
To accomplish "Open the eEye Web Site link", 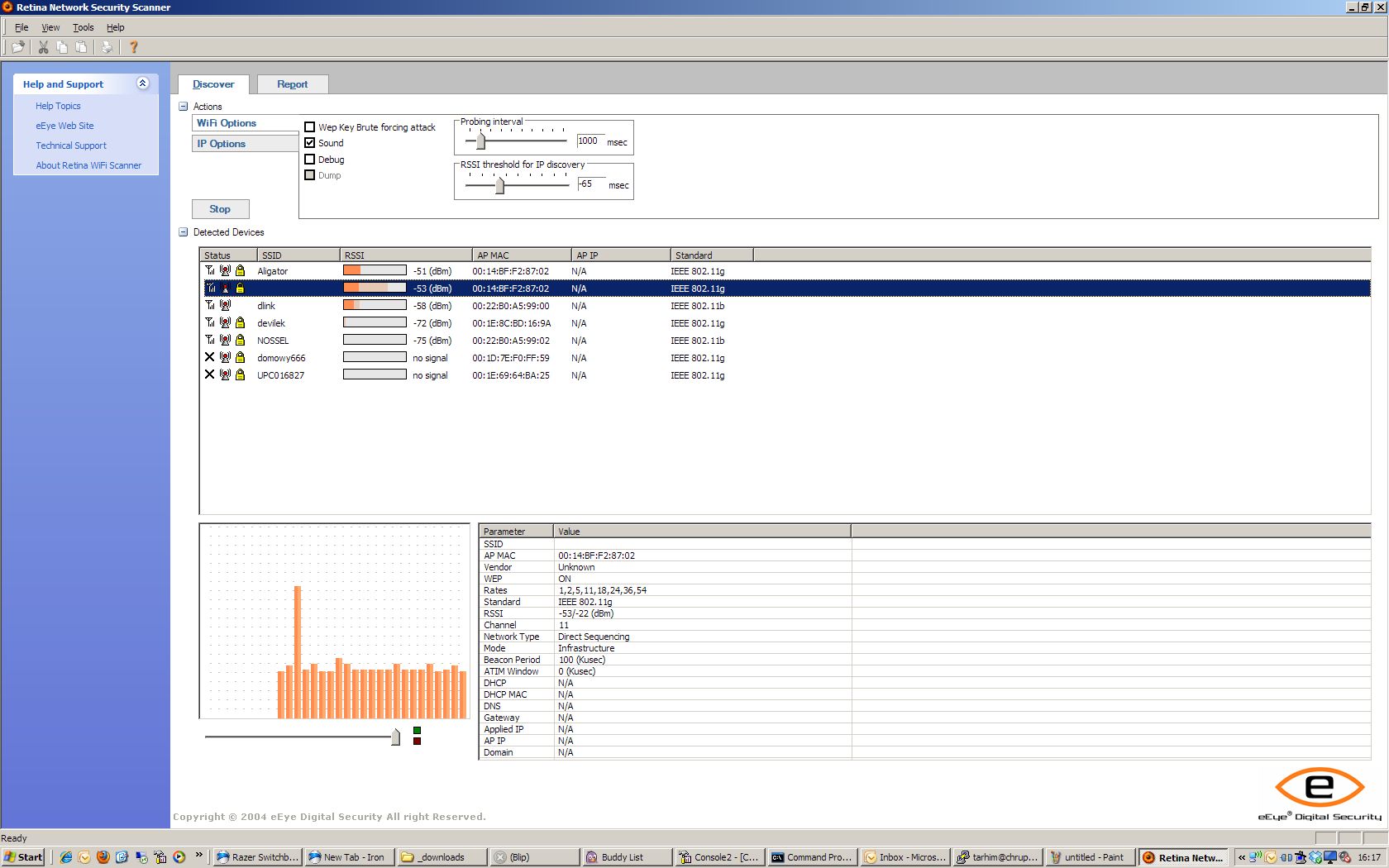I will point(64,125).
